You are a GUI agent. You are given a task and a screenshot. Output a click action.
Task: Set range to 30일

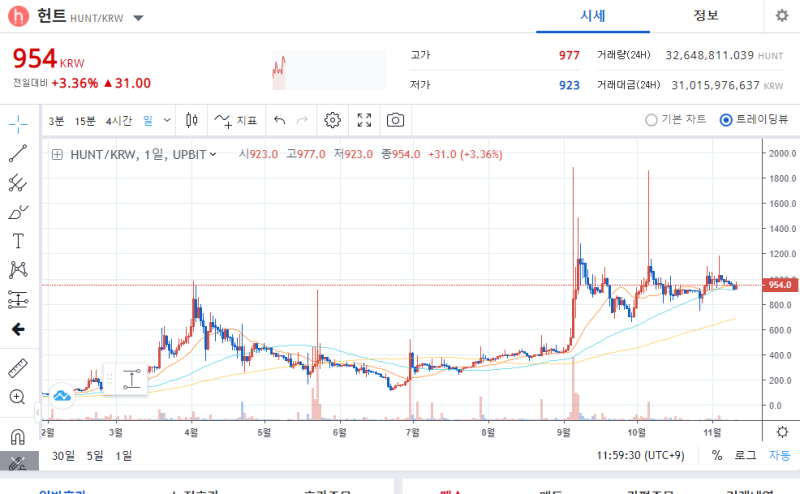(63, 456)
